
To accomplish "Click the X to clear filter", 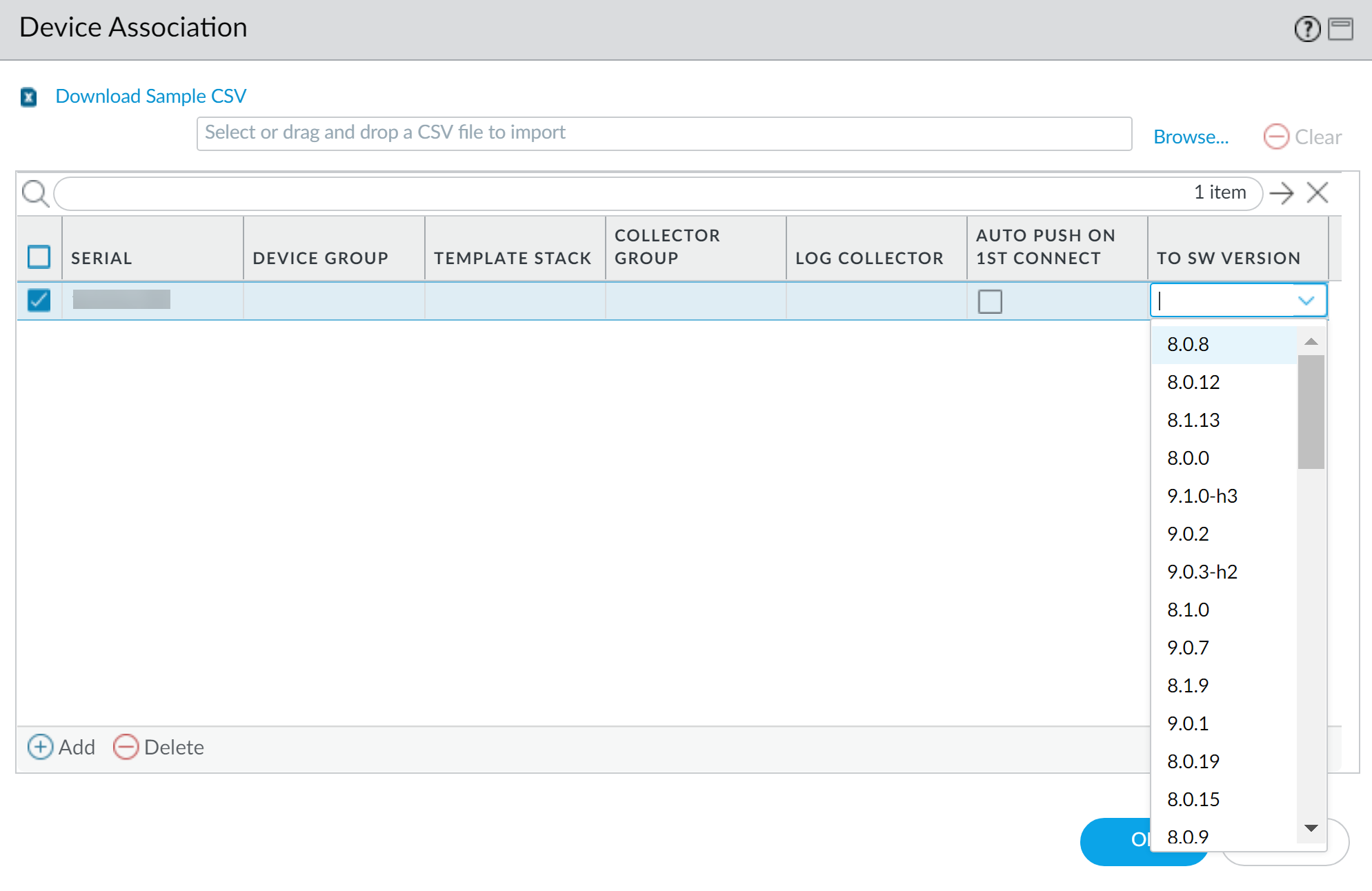I will (x=1317, y=193).
